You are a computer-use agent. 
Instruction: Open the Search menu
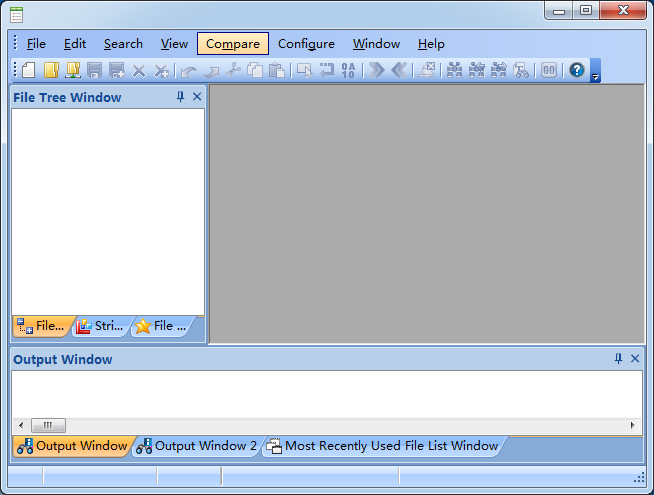point(123,44)
